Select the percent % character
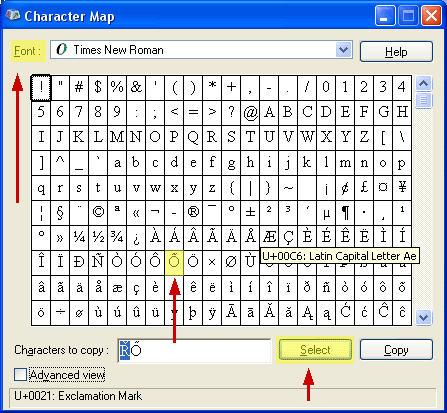447x413 pixels. pos(117,88)
